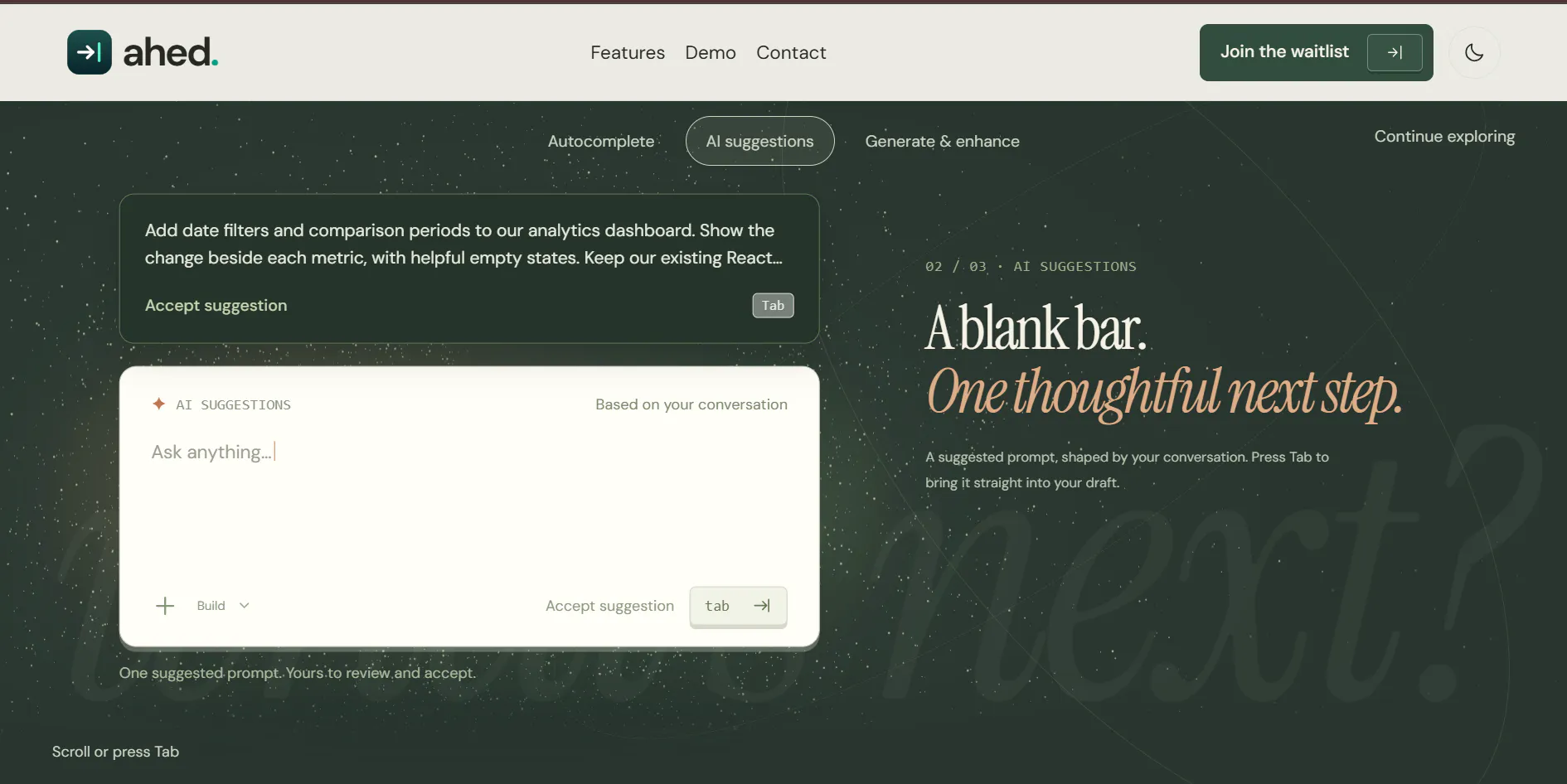Click the 'A blank bar.' heading
Image resolution: width=1567 pixels, height=784 pixels.
[1036, 328]
